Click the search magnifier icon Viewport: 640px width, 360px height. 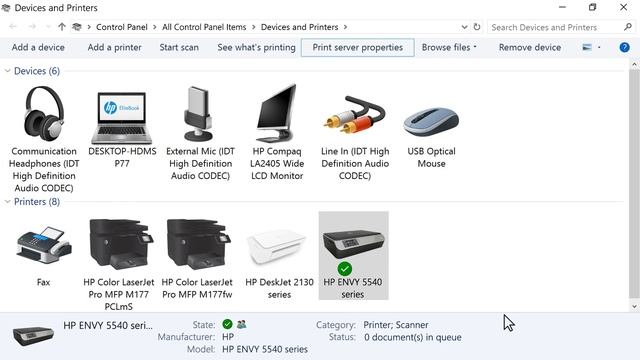(x=628, y=27)
